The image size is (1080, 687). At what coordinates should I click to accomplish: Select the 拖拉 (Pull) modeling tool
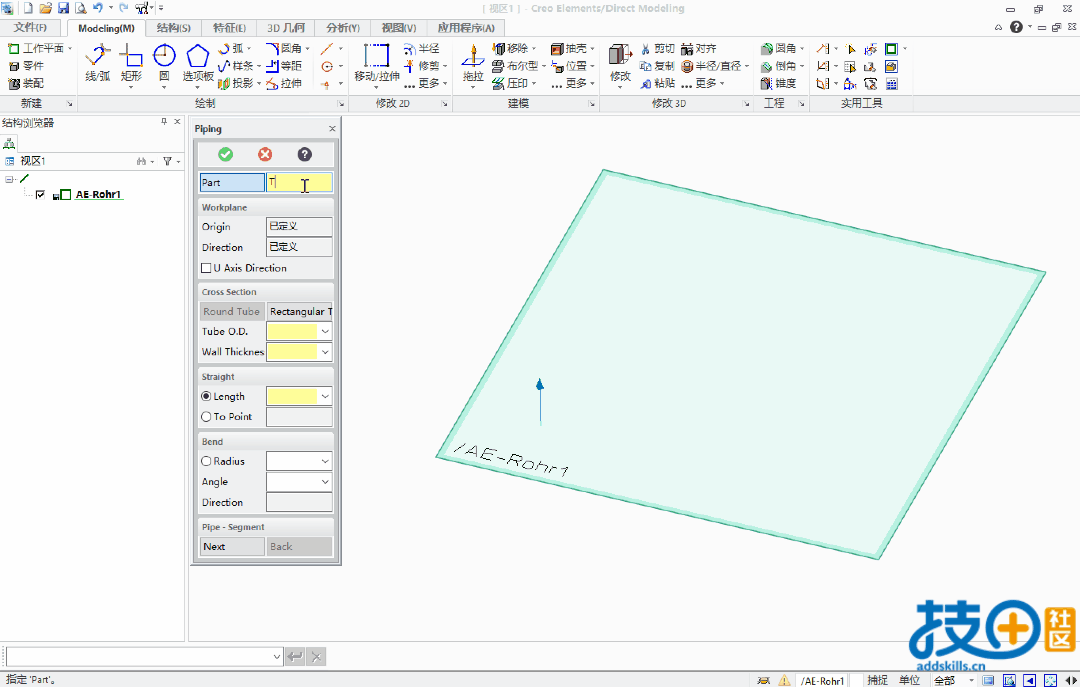[x=472, y=63]
